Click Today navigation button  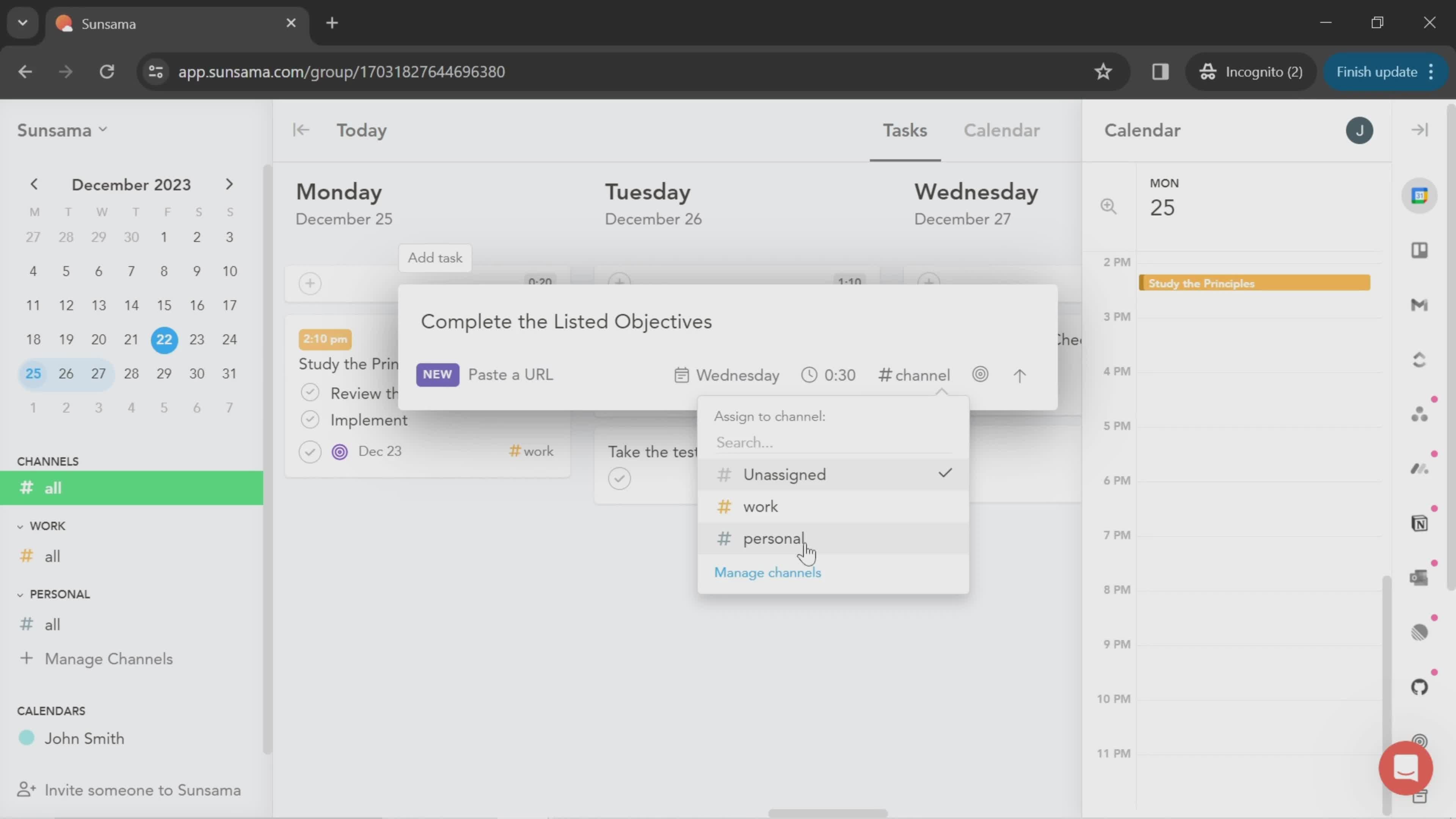pyautogui.click(x=362, y=130)
